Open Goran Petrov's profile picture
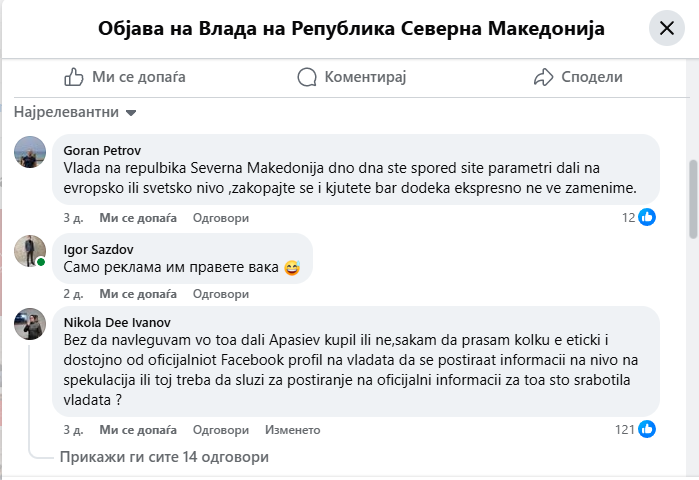The image size is (699, 480). pos(30,152)
